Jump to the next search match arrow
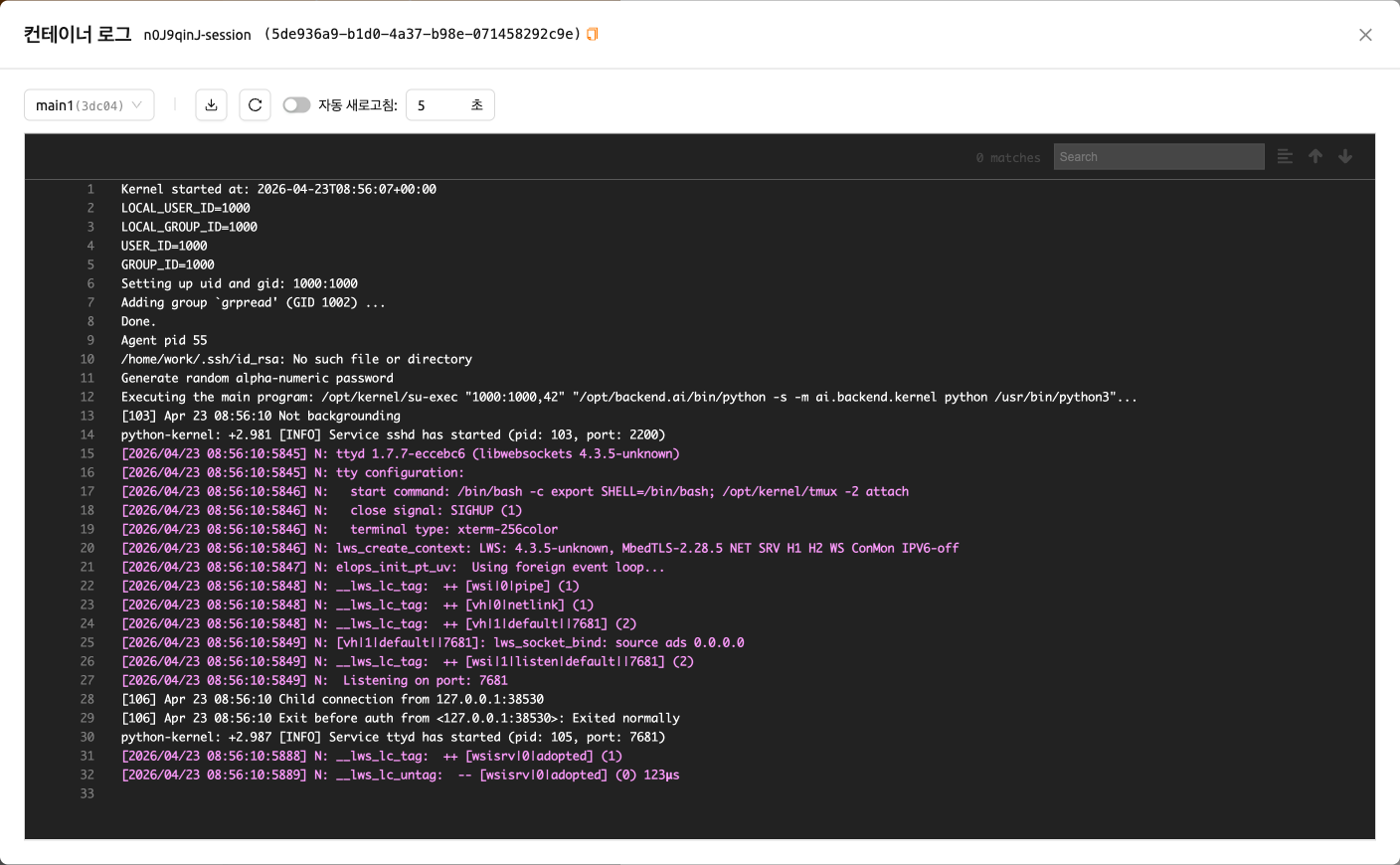This screenshot has width=1400, height=865. tap(1345, 156)
